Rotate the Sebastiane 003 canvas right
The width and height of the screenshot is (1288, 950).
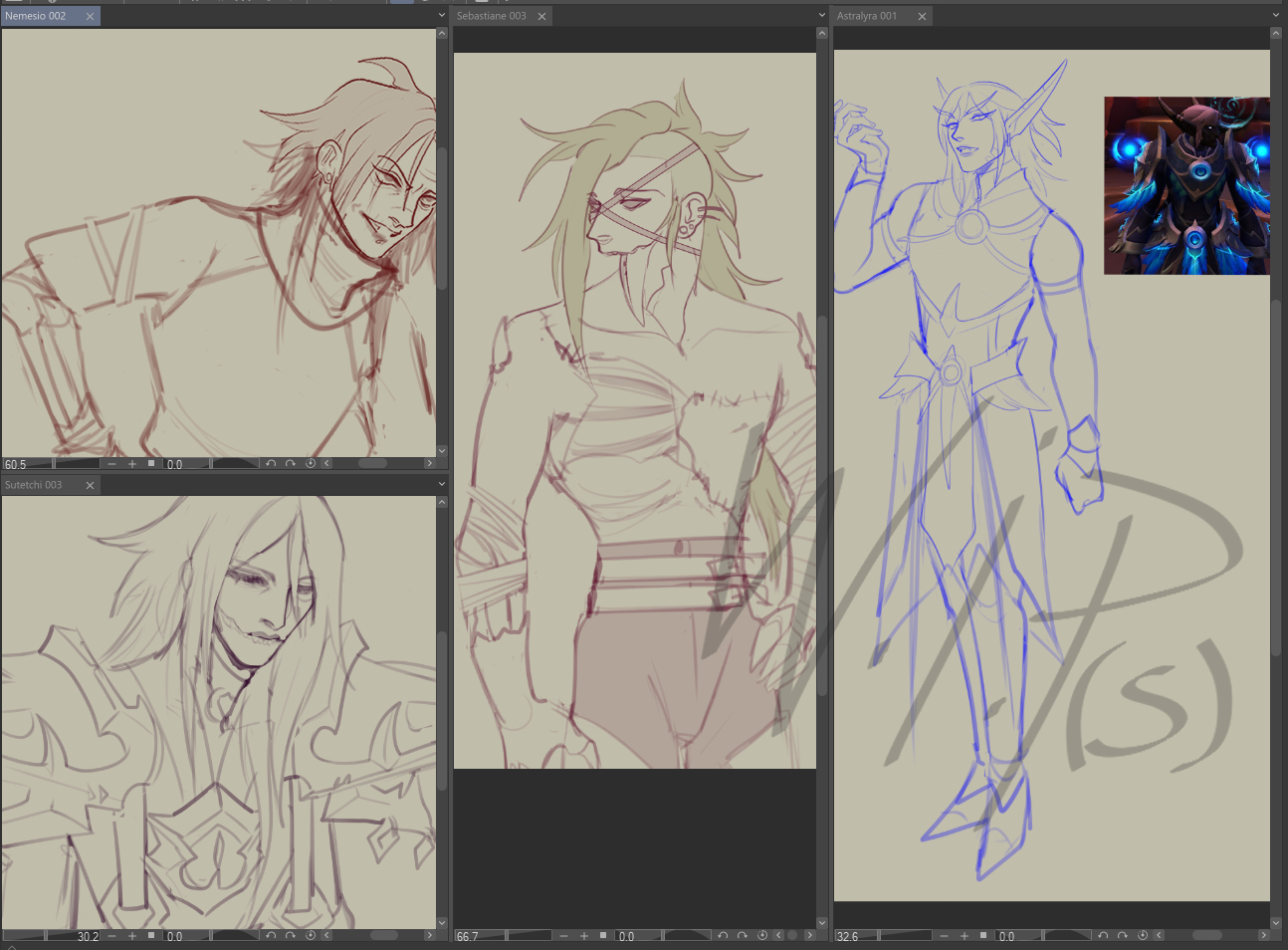(x=743, y=936)
